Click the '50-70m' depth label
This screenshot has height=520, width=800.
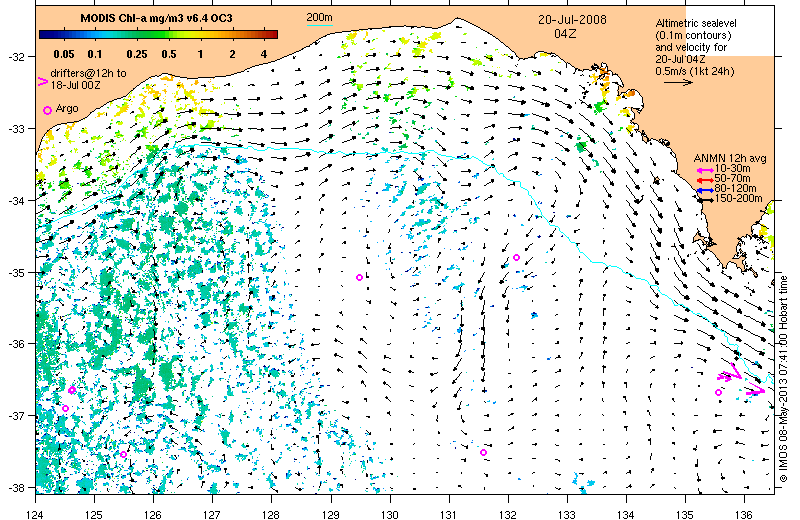coord(732,179)
